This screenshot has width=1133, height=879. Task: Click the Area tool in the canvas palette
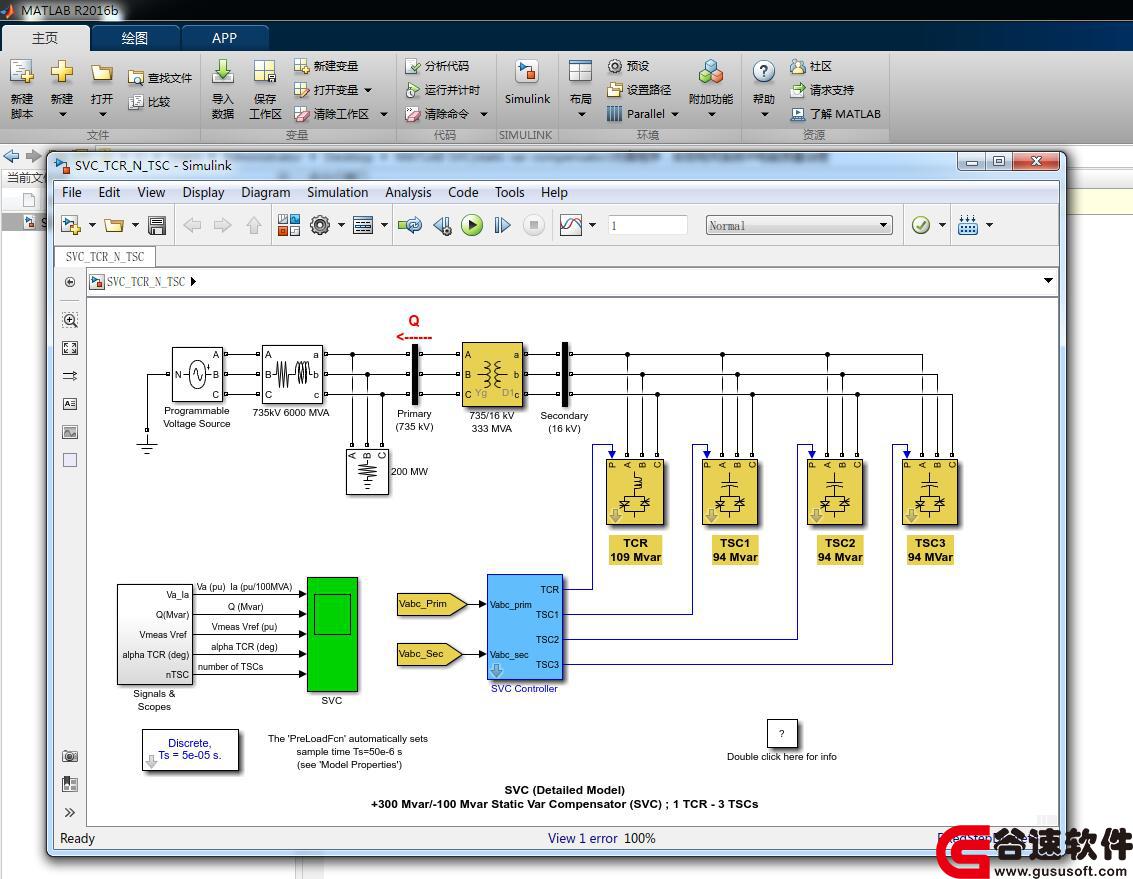click(x=70, y=460)
